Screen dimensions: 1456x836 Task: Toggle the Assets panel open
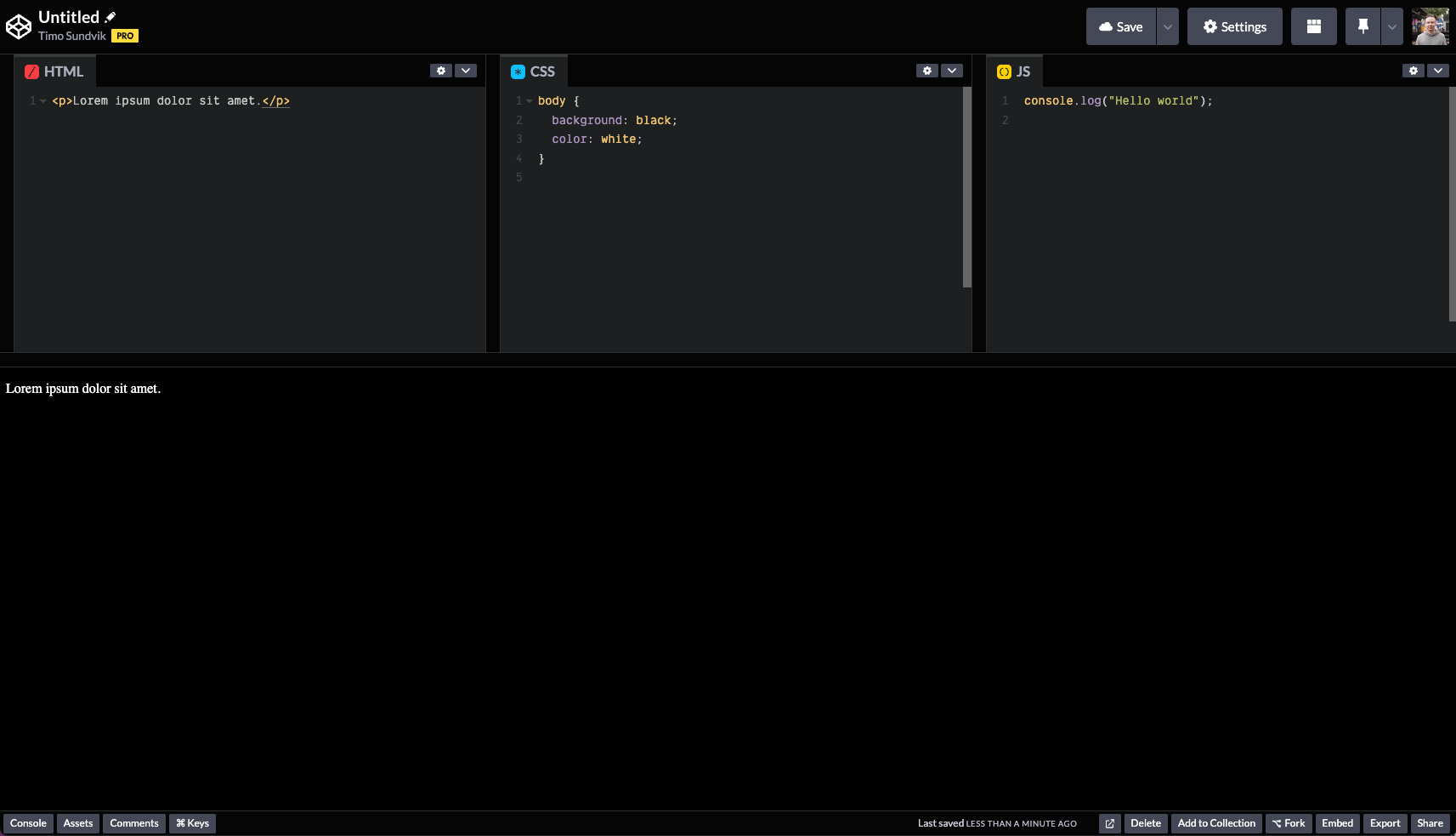click(77, 823)
